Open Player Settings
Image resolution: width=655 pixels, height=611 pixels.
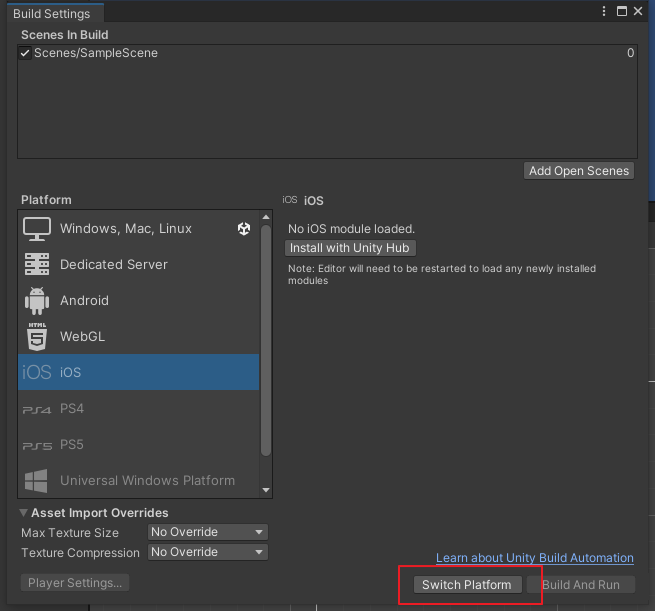point(75,583)
